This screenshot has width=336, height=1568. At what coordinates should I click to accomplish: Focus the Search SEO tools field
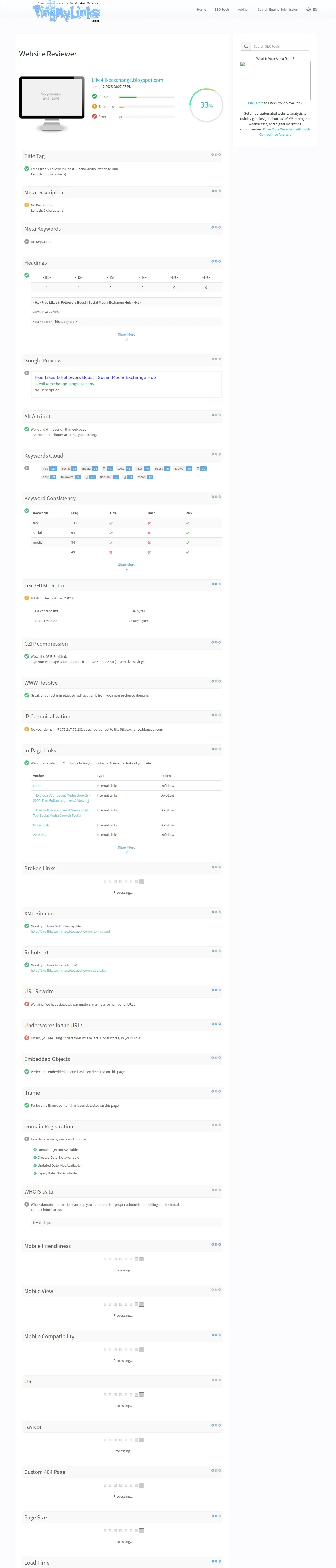280,46
